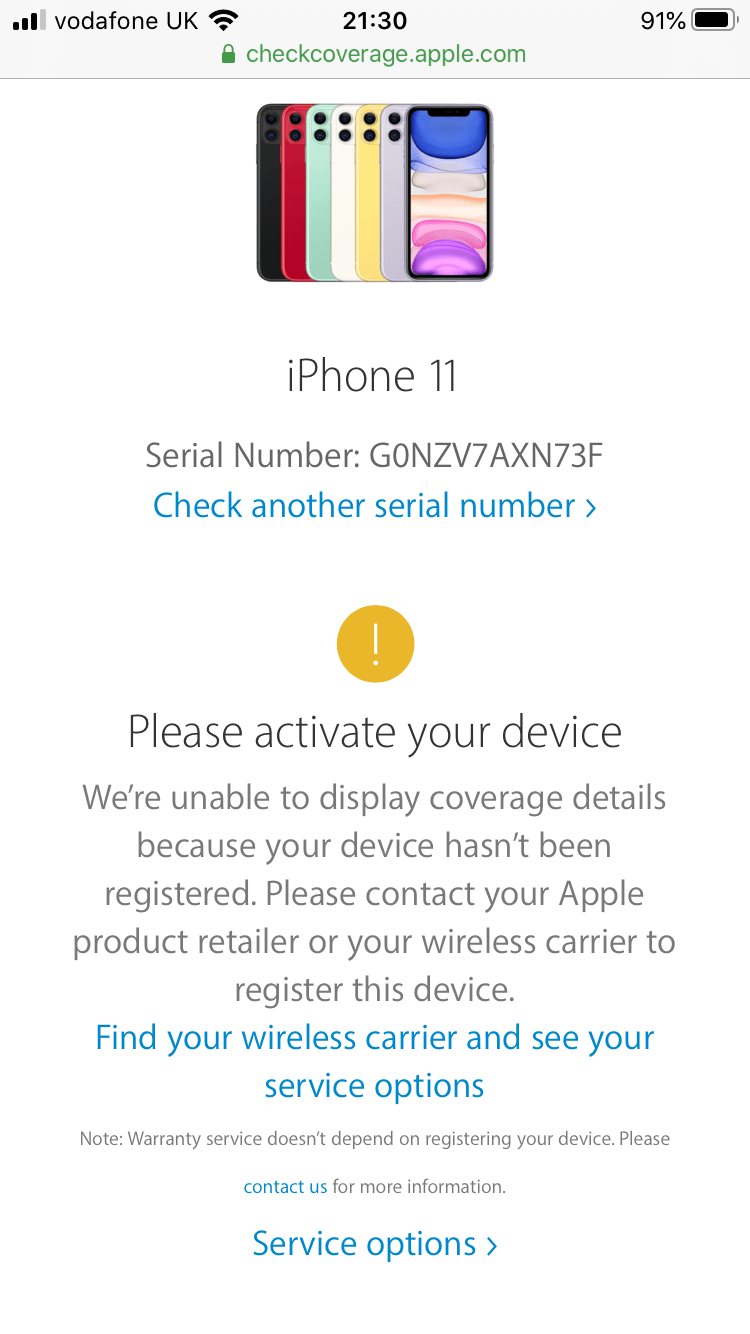Viewport: 750px width, 1334px height.
Task: Tap the Please activate your device heading
Action: pos(374,733)
